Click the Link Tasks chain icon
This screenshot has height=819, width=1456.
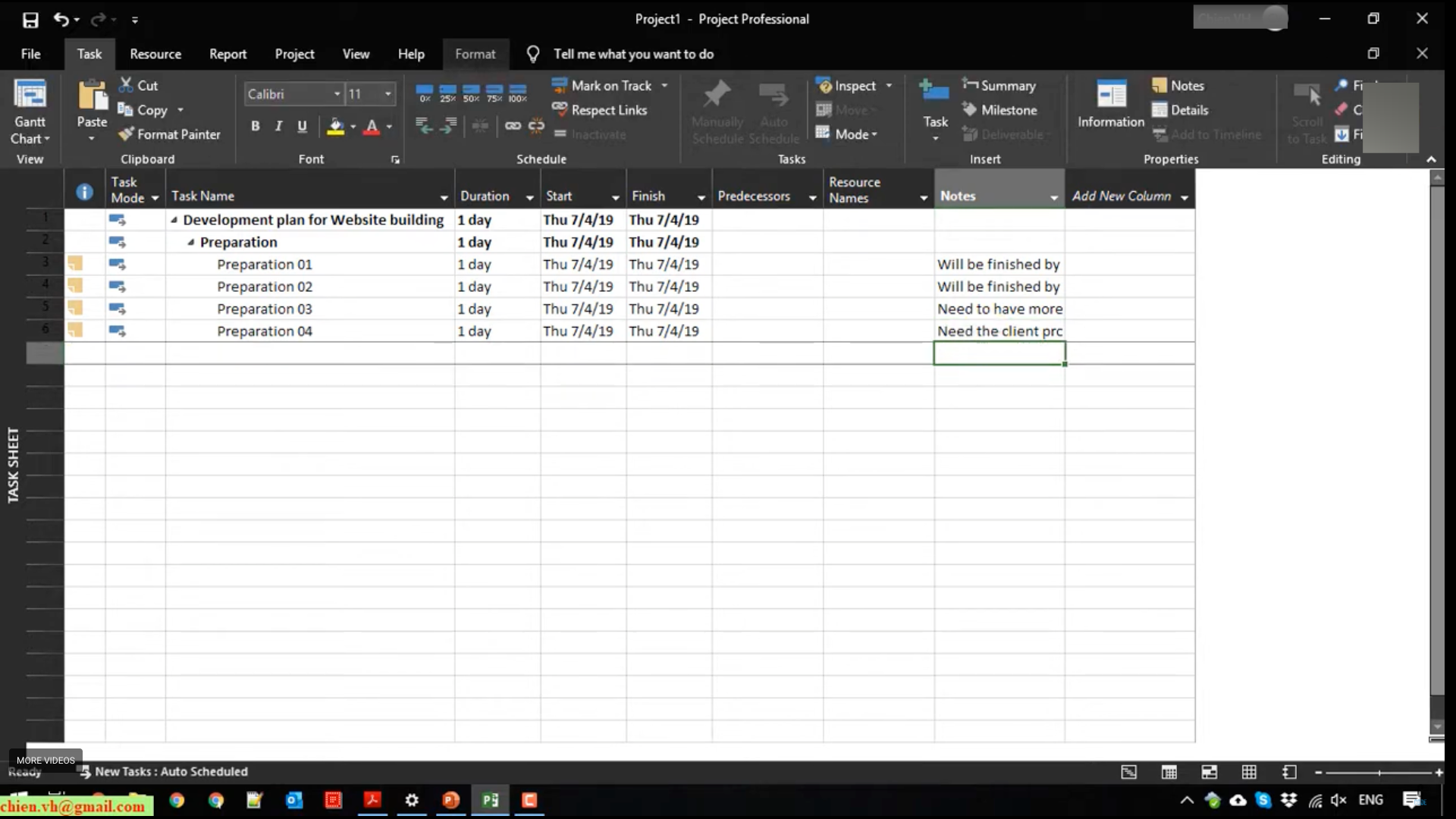513,126
